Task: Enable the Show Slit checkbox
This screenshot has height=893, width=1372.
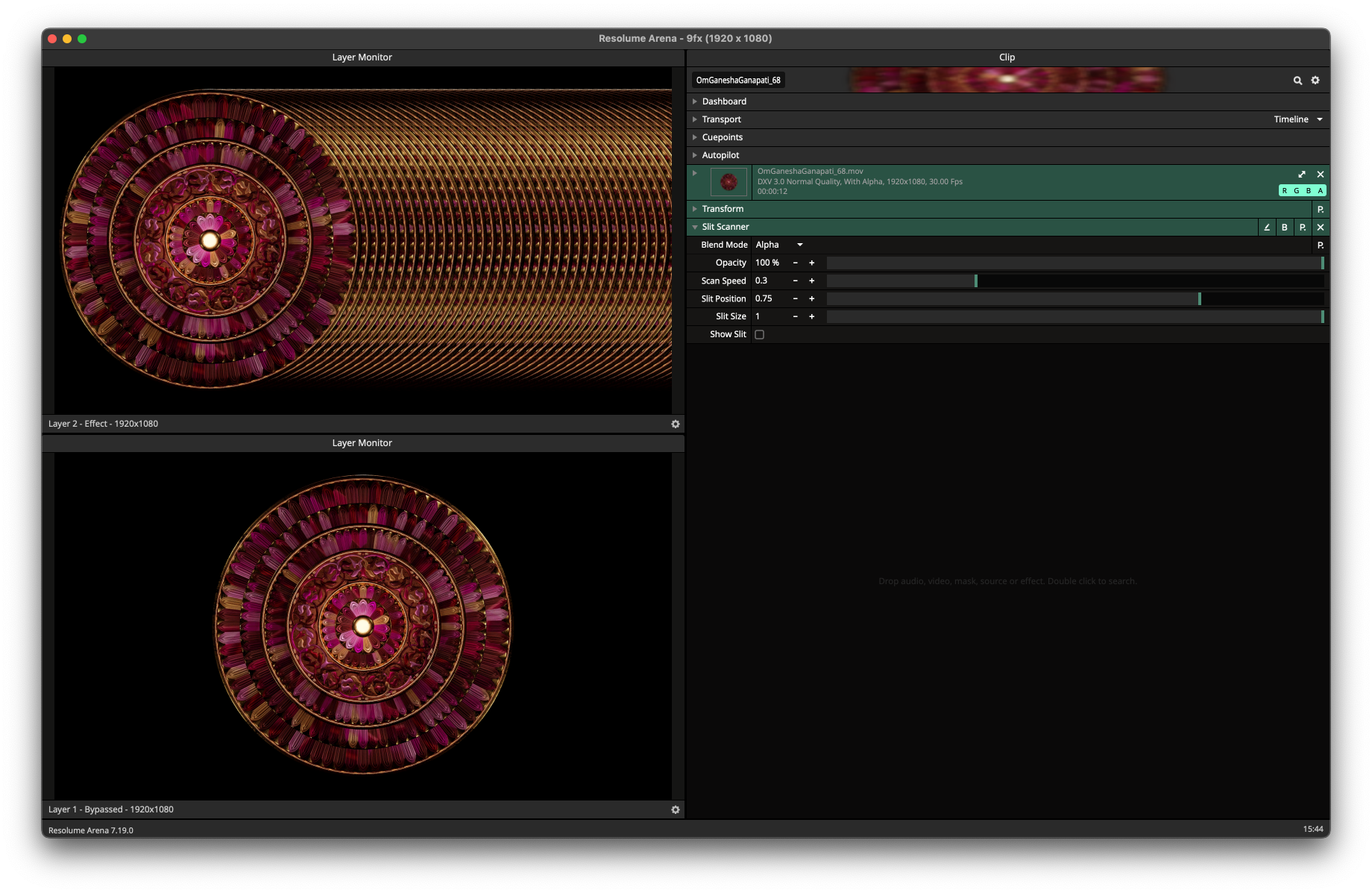Action: [x=760, y=335]
